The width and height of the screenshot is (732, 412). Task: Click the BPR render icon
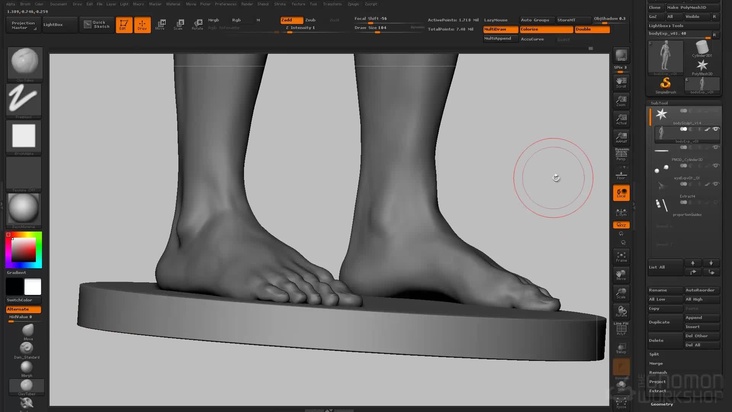point(621,56)
